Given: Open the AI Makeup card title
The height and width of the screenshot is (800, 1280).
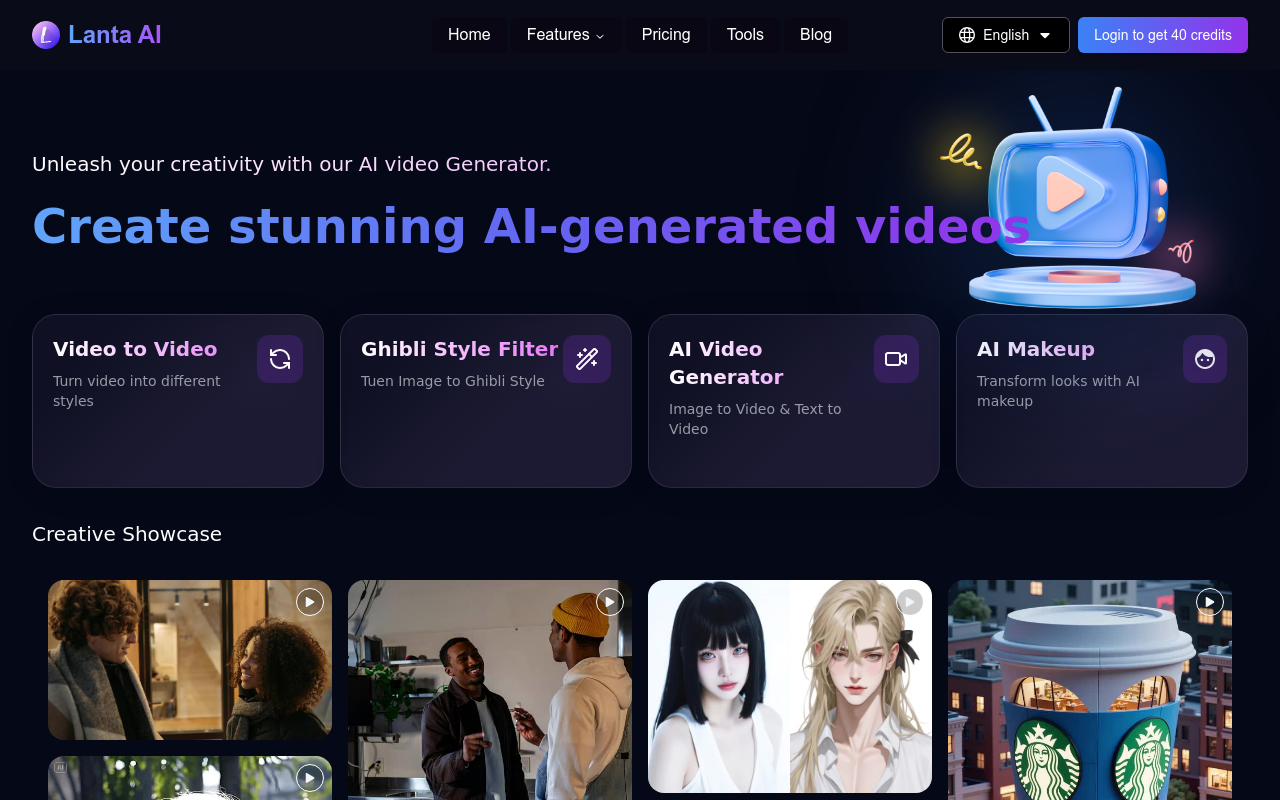Looking at the screenshot, I should tap(1036, 349).
